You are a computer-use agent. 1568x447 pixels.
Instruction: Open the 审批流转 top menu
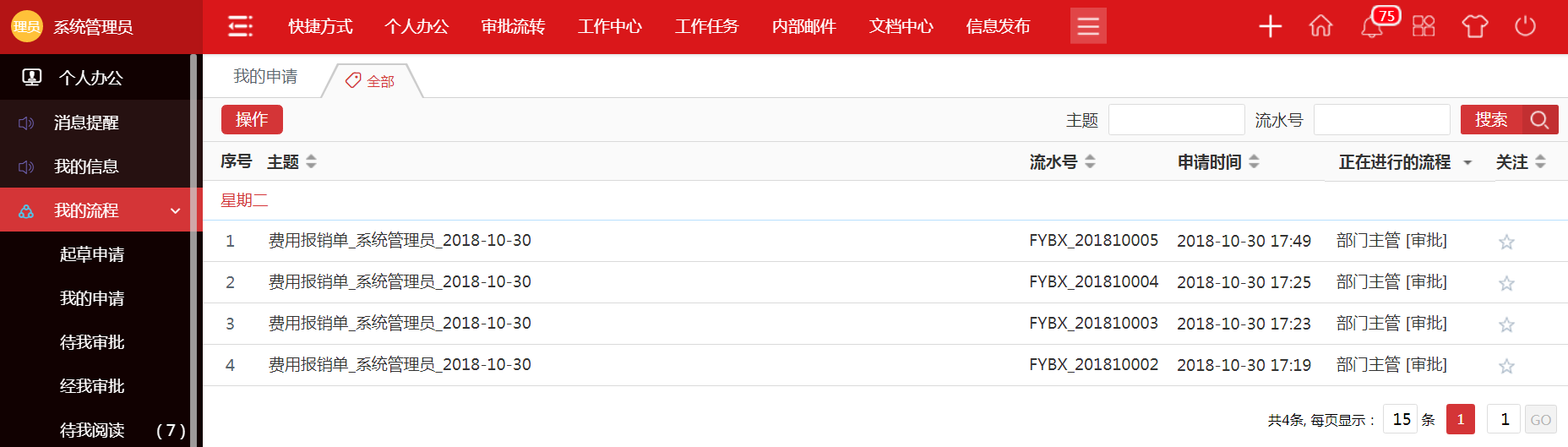pos(513,27)
